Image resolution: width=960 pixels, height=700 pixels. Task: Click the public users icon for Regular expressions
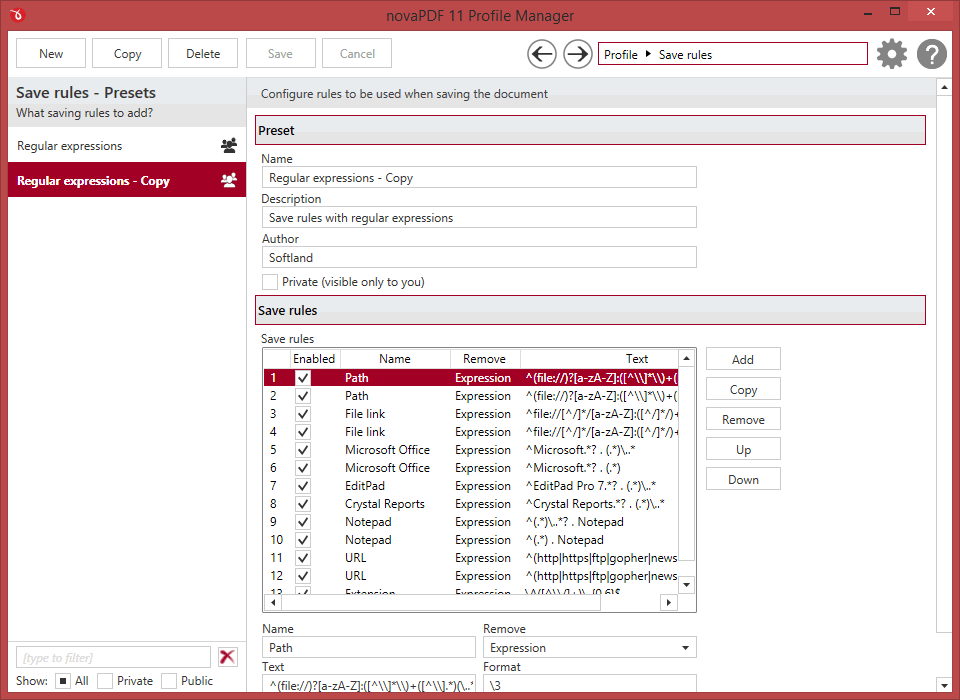pos(229,146)
